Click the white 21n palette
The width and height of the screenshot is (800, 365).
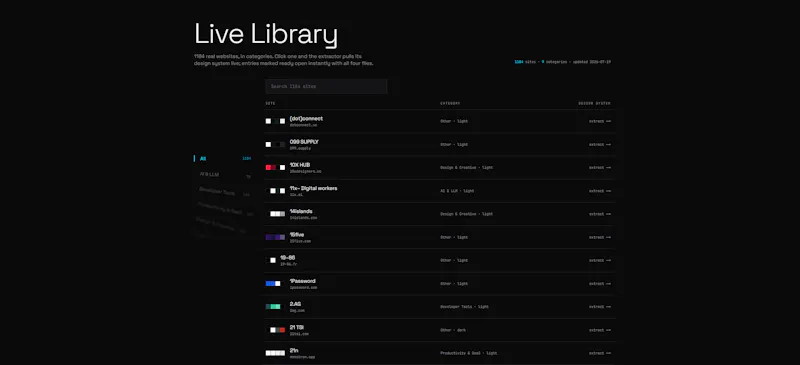point(275,353)
